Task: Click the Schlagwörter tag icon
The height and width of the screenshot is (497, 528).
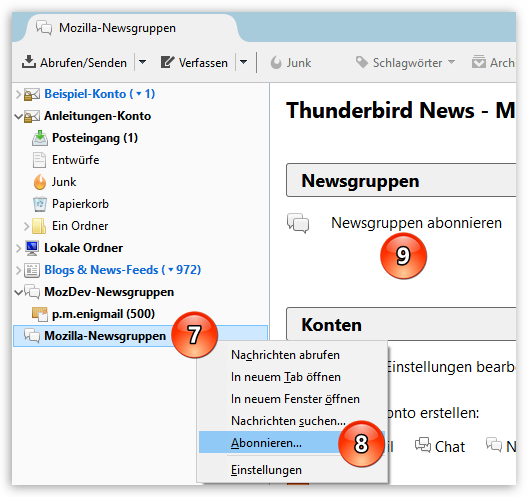Action: click(362, 62)
